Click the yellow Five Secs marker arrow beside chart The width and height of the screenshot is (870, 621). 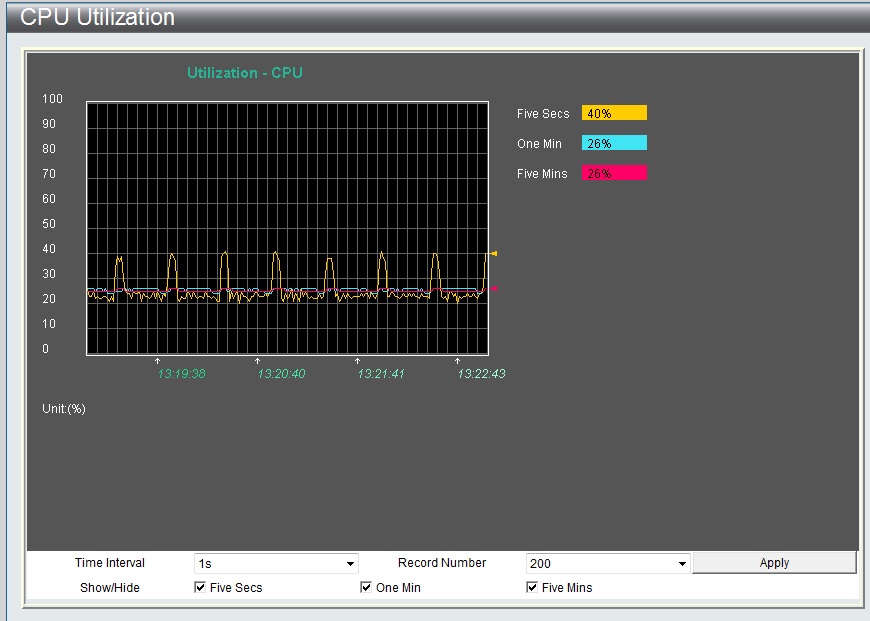493,254
